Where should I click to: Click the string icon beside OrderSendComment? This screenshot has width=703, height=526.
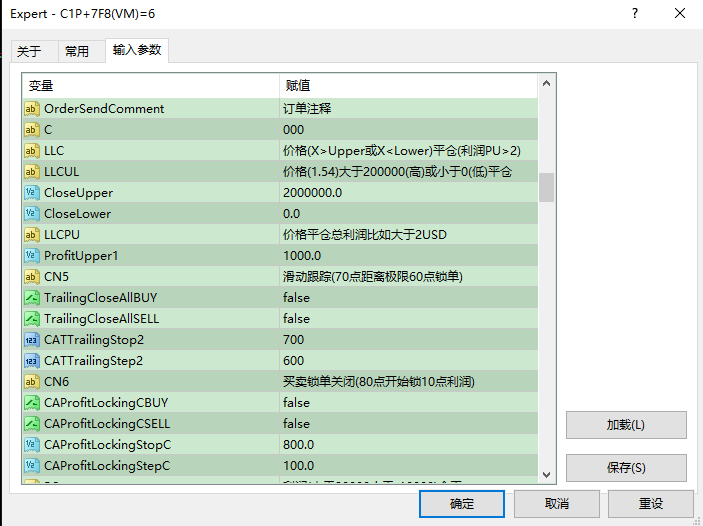pyautogui.click(x=31, y=109)
